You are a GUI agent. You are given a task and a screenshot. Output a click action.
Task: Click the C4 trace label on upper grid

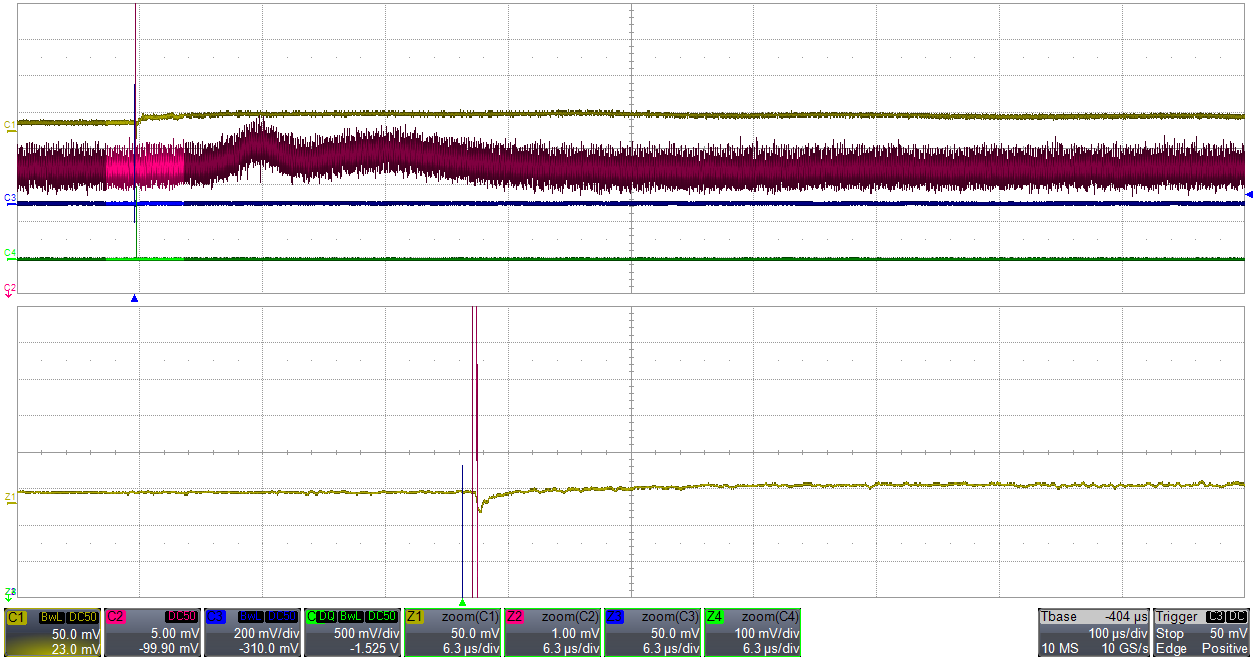pos(10,253)
